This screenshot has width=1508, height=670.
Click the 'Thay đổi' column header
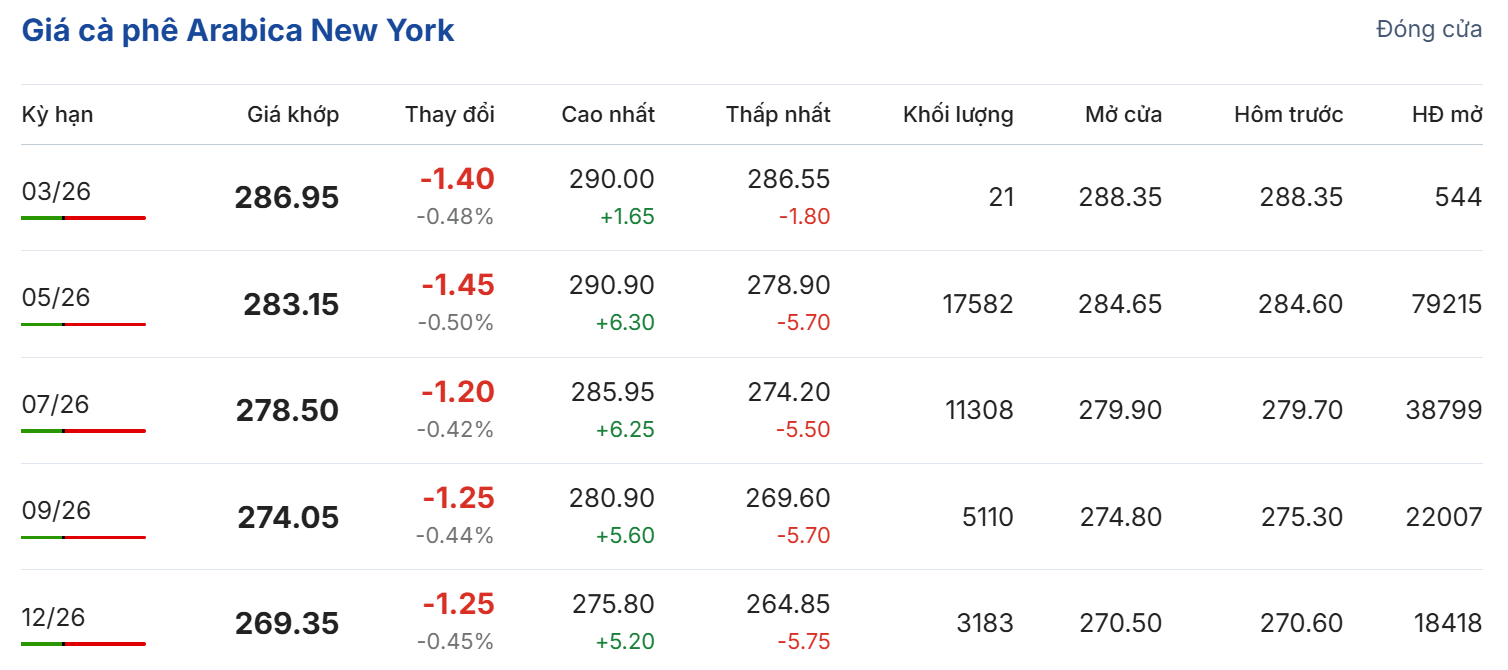point(450,114)
